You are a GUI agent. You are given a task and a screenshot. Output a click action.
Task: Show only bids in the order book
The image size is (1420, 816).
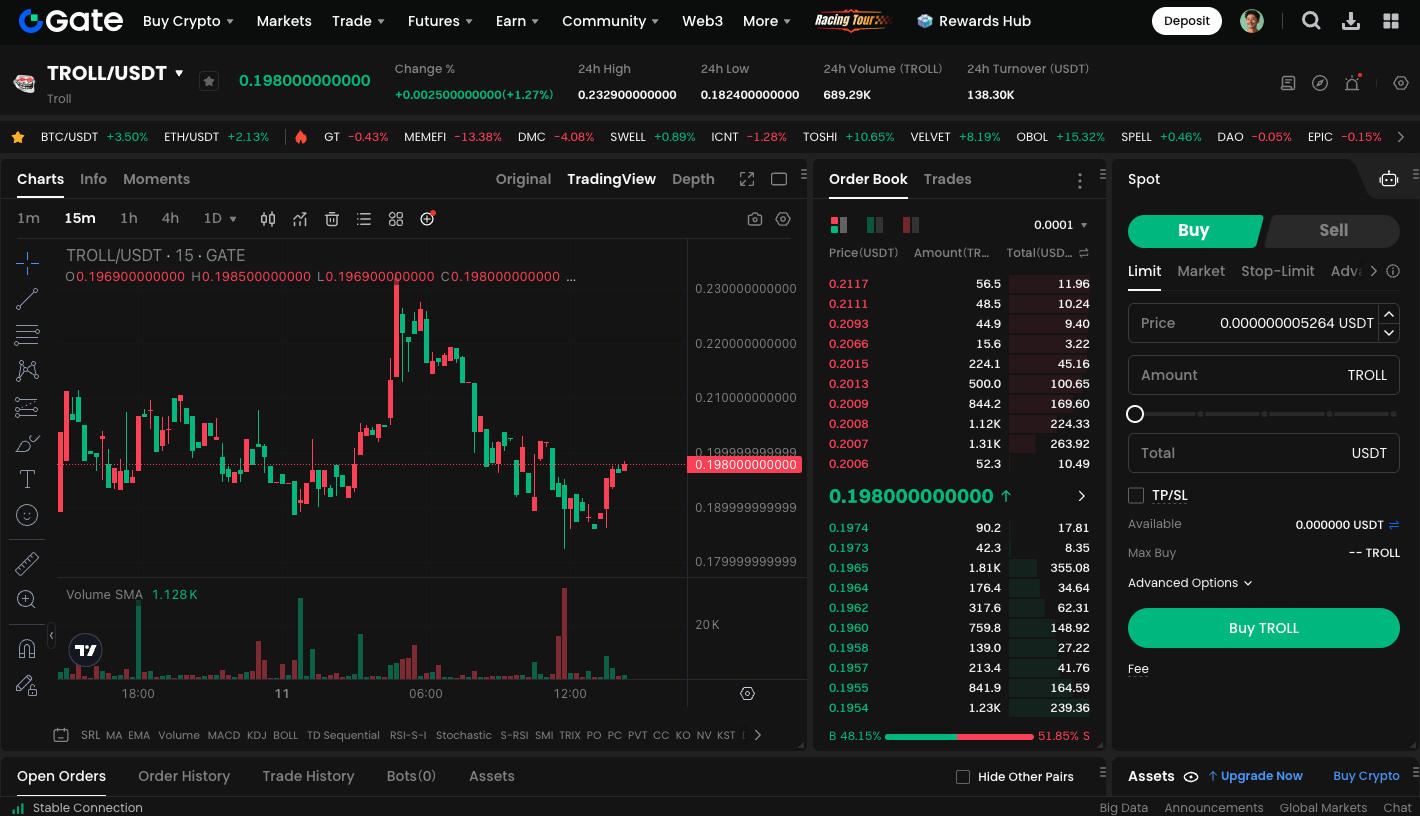click(875, 225)
